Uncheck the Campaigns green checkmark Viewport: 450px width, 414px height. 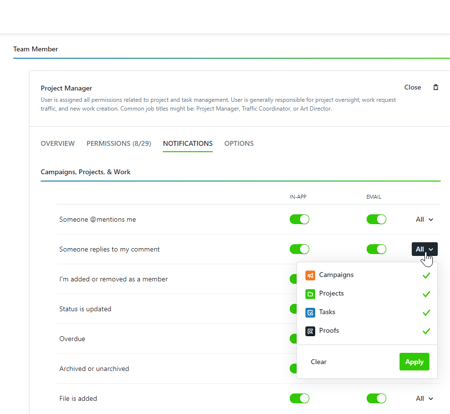426,275
